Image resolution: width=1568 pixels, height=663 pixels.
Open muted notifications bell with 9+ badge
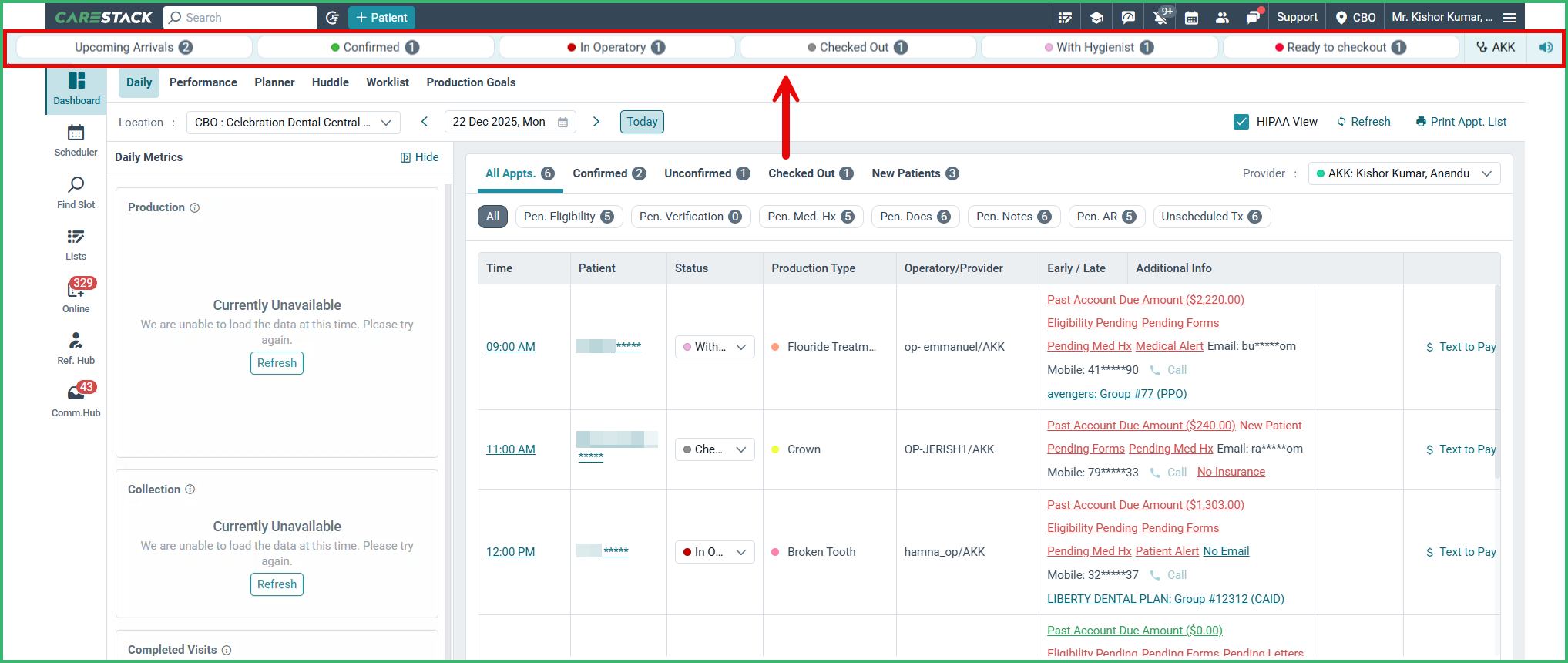click(1160, 17)
